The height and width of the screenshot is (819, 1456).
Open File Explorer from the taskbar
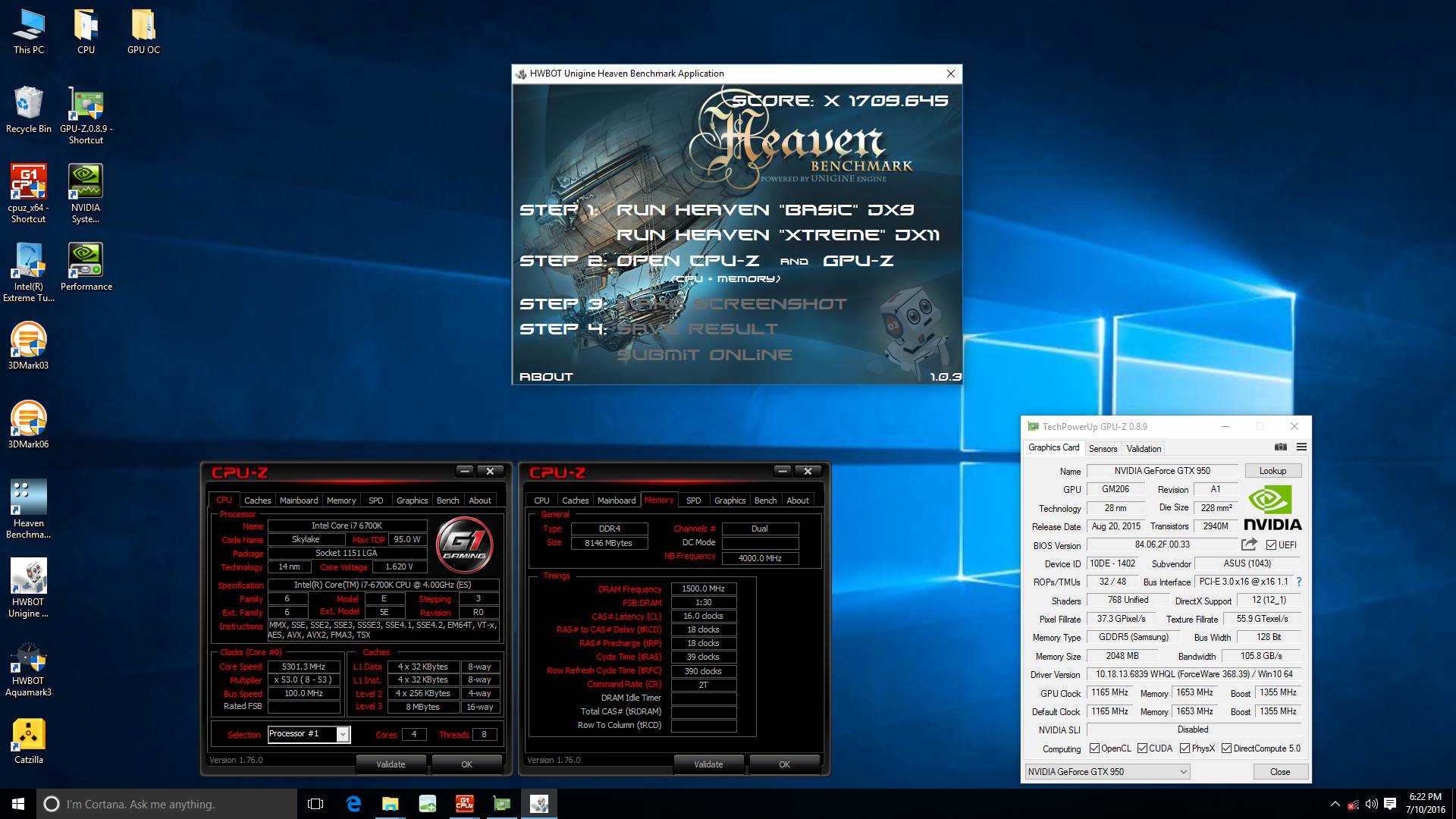(x=390, y=804)
